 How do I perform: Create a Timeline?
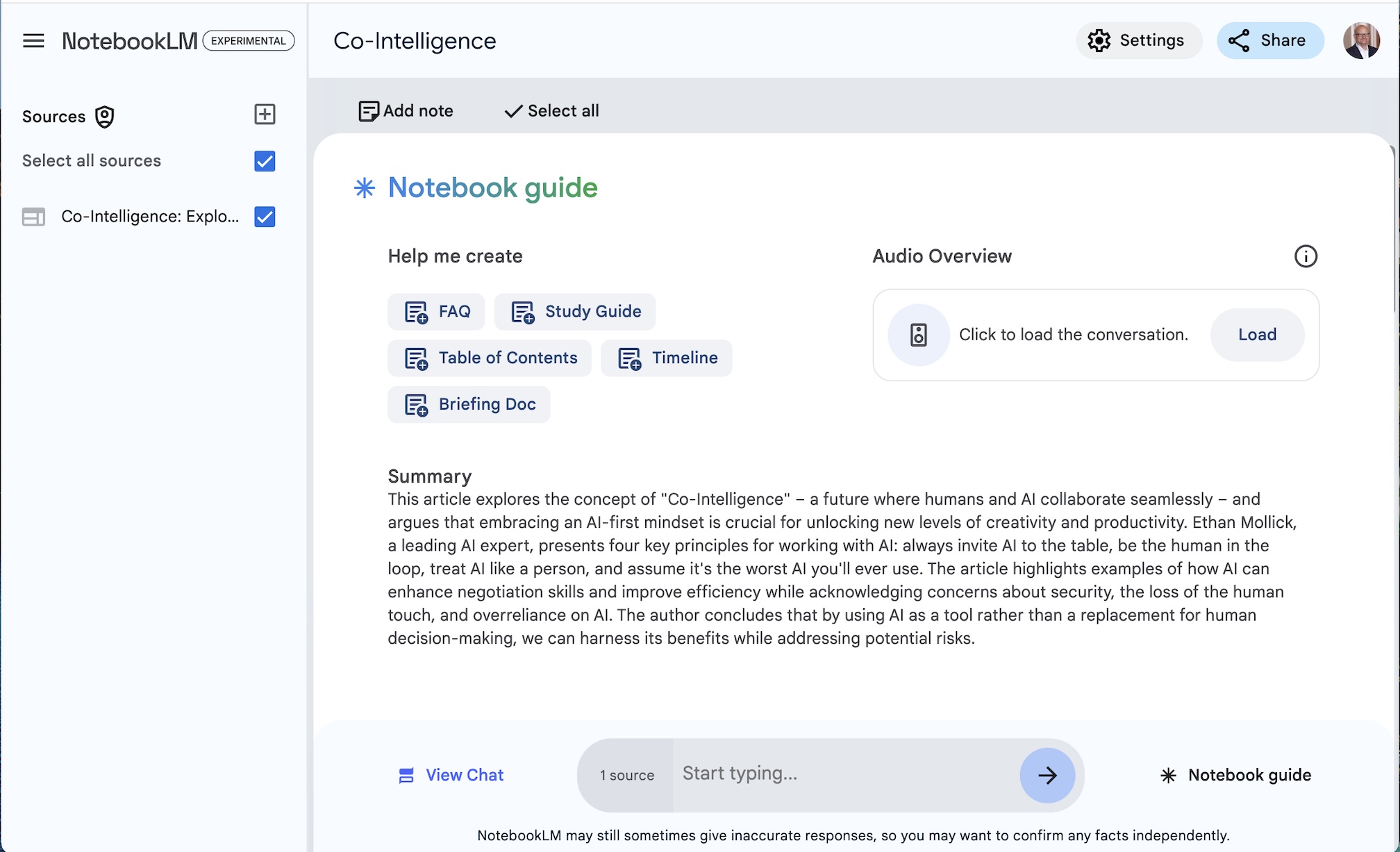[x=667, y=358]
